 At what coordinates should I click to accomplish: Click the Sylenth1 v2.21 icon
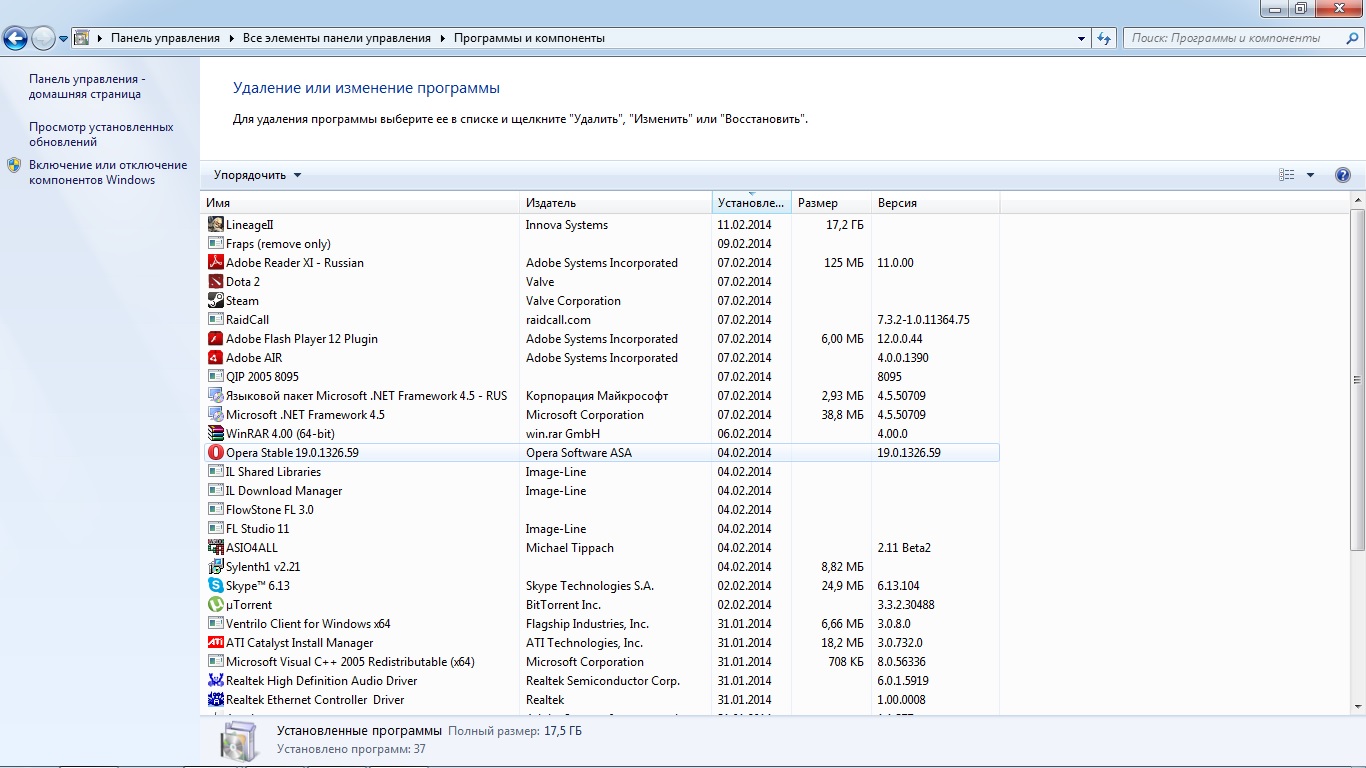(x=215, y=567)
